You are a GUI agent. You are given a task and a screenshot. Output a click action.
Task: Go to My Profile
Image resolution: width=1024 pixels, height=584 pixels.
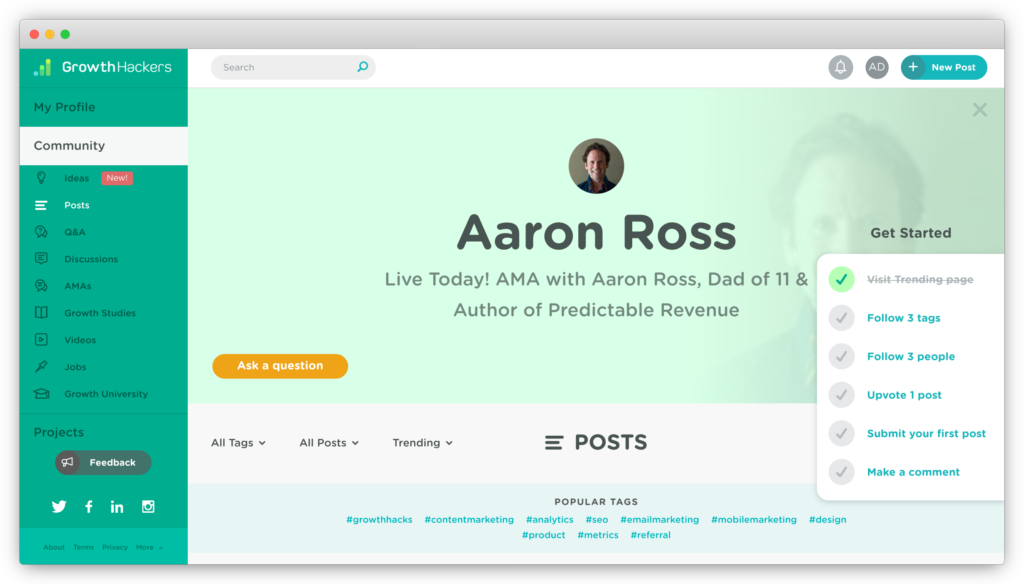[x=64, y=107]
